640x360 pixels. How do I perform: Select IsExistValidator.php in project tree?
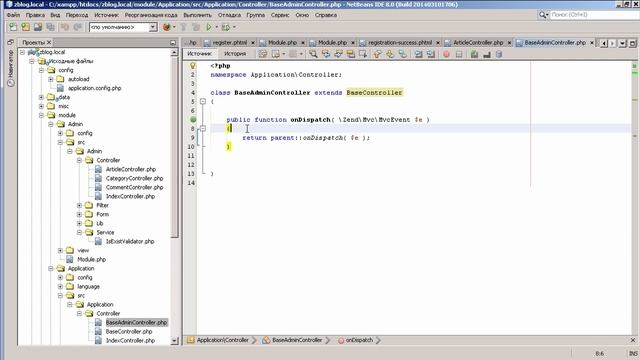coord(130,241)
